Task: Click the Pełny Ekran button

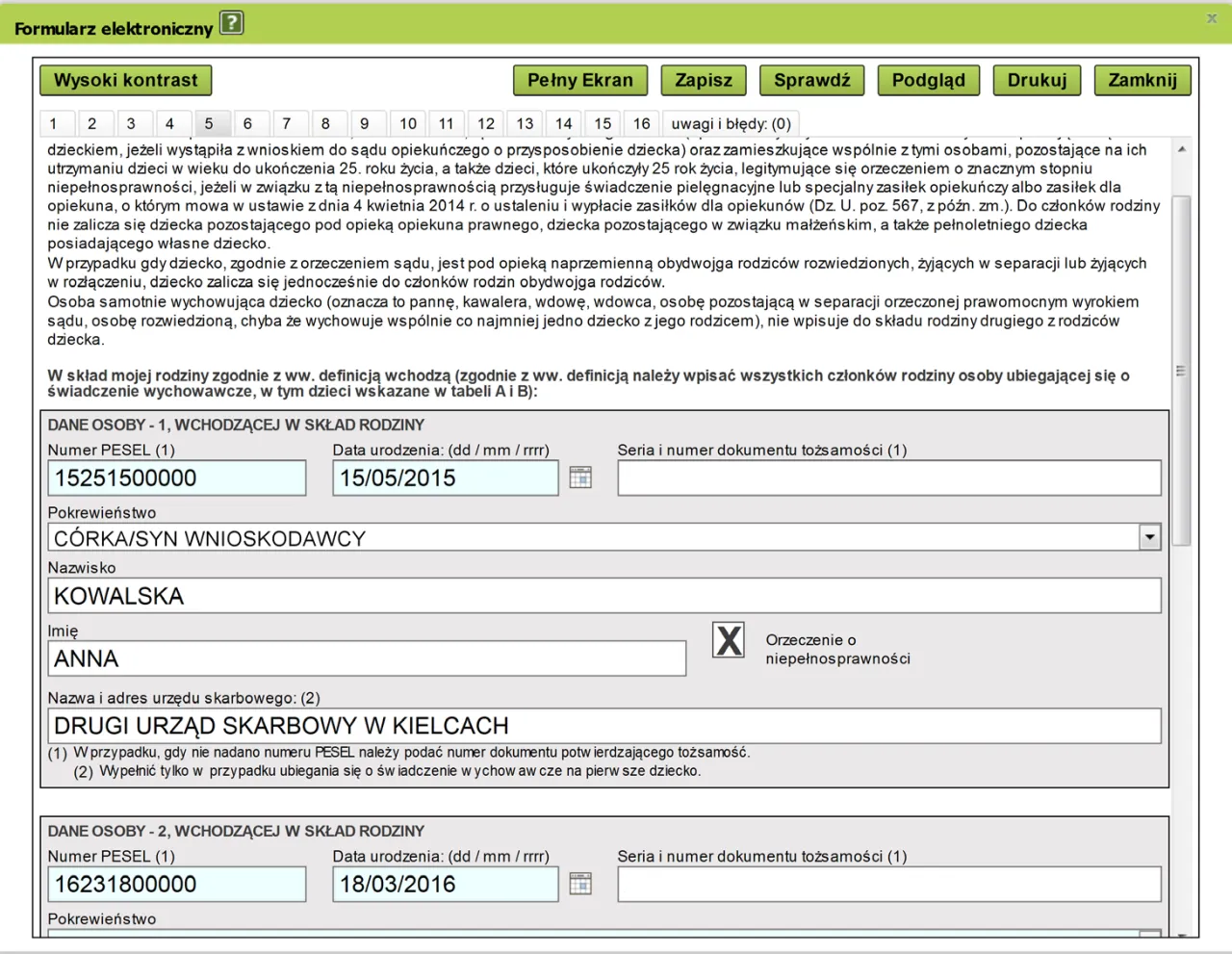Action: tap(579, 80)
